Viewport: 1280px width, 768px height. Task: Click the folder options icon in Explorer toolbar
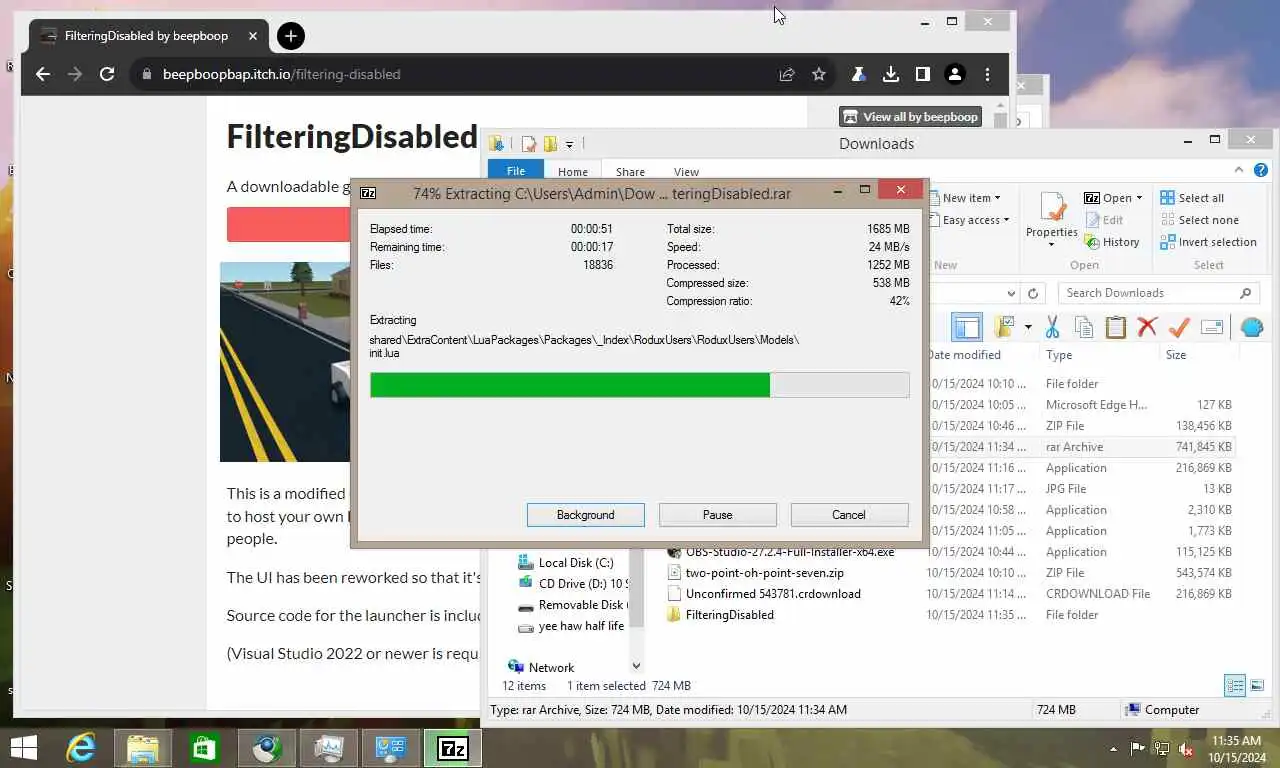coord(1003,327)
